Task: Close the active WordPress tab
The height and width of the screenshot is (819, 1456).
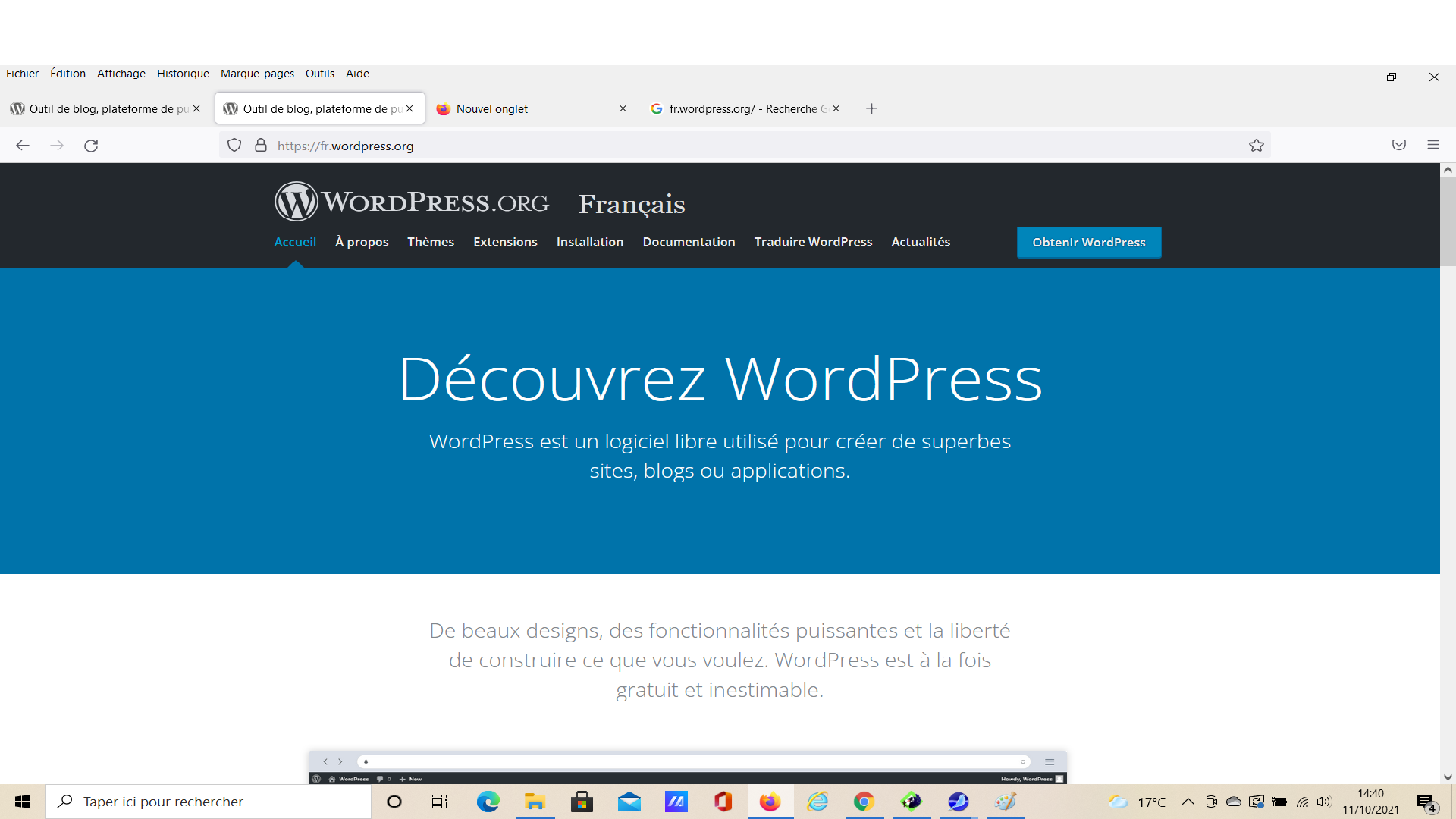Action: (x=409, y=108)
